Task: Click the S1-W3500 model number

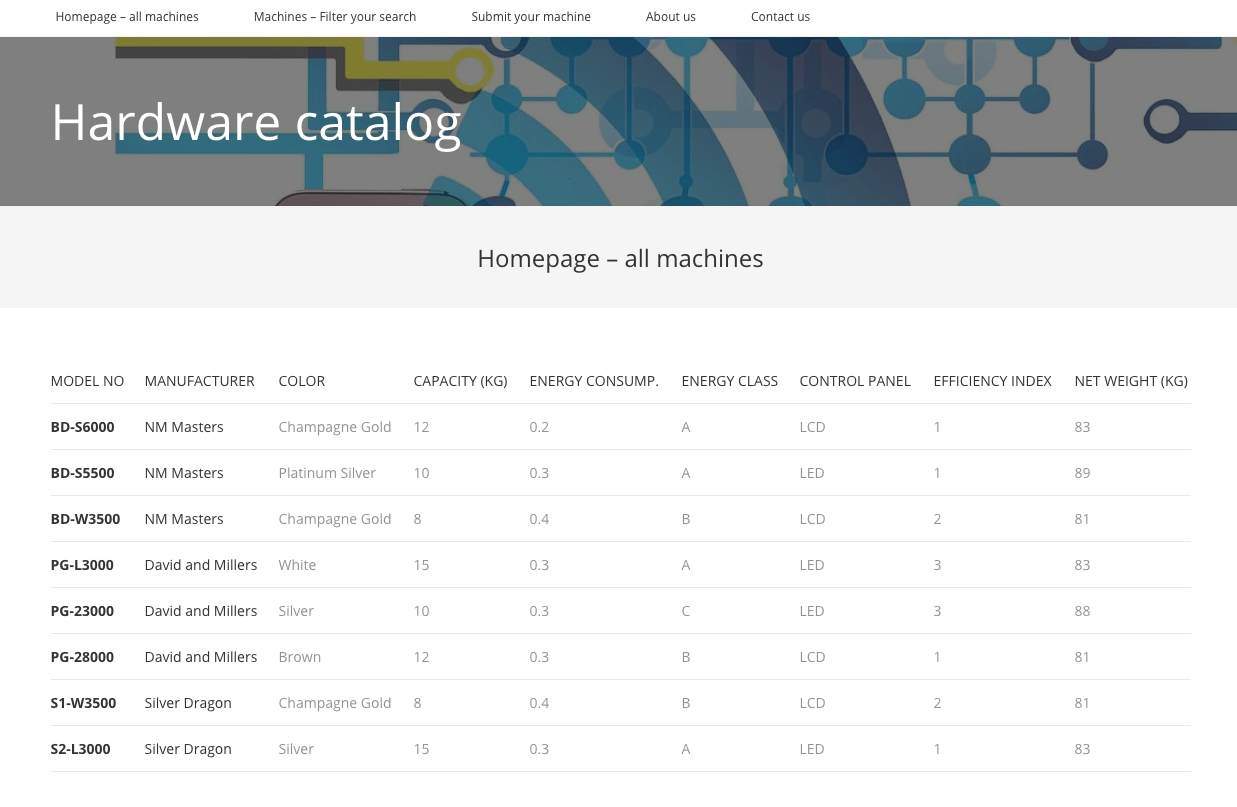Action: 83,702
